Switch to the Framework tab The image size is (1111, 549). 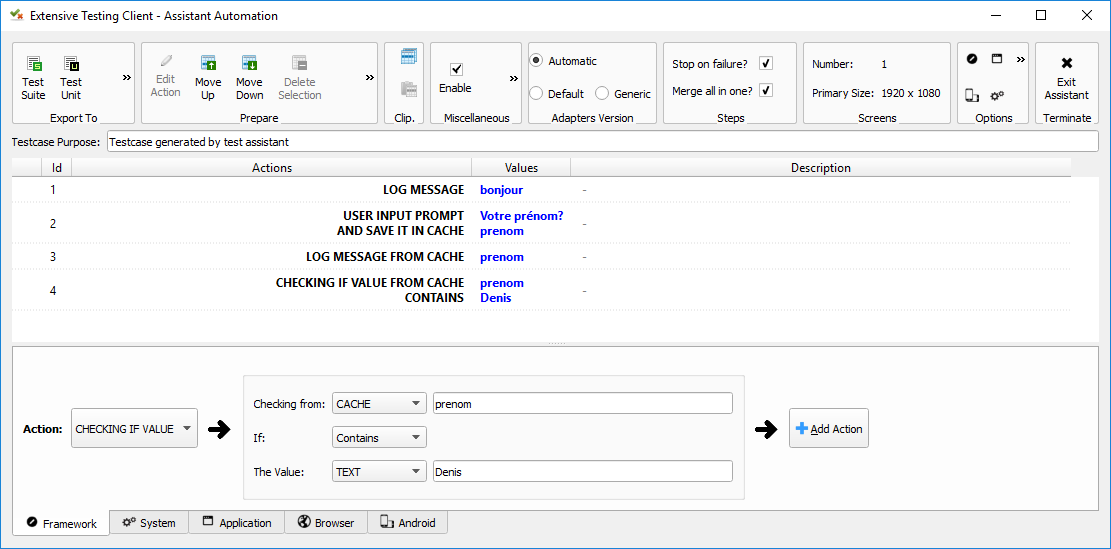[x=61, y=523]
